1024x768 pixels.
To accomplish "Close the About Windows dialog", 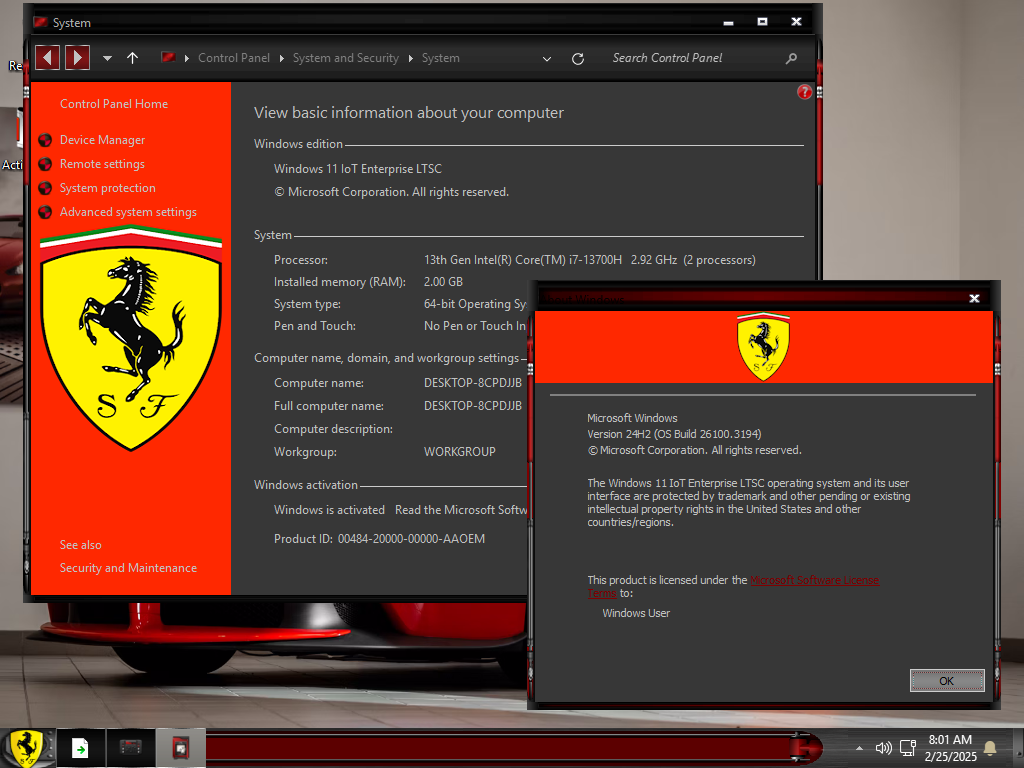I will coord(974,298).
